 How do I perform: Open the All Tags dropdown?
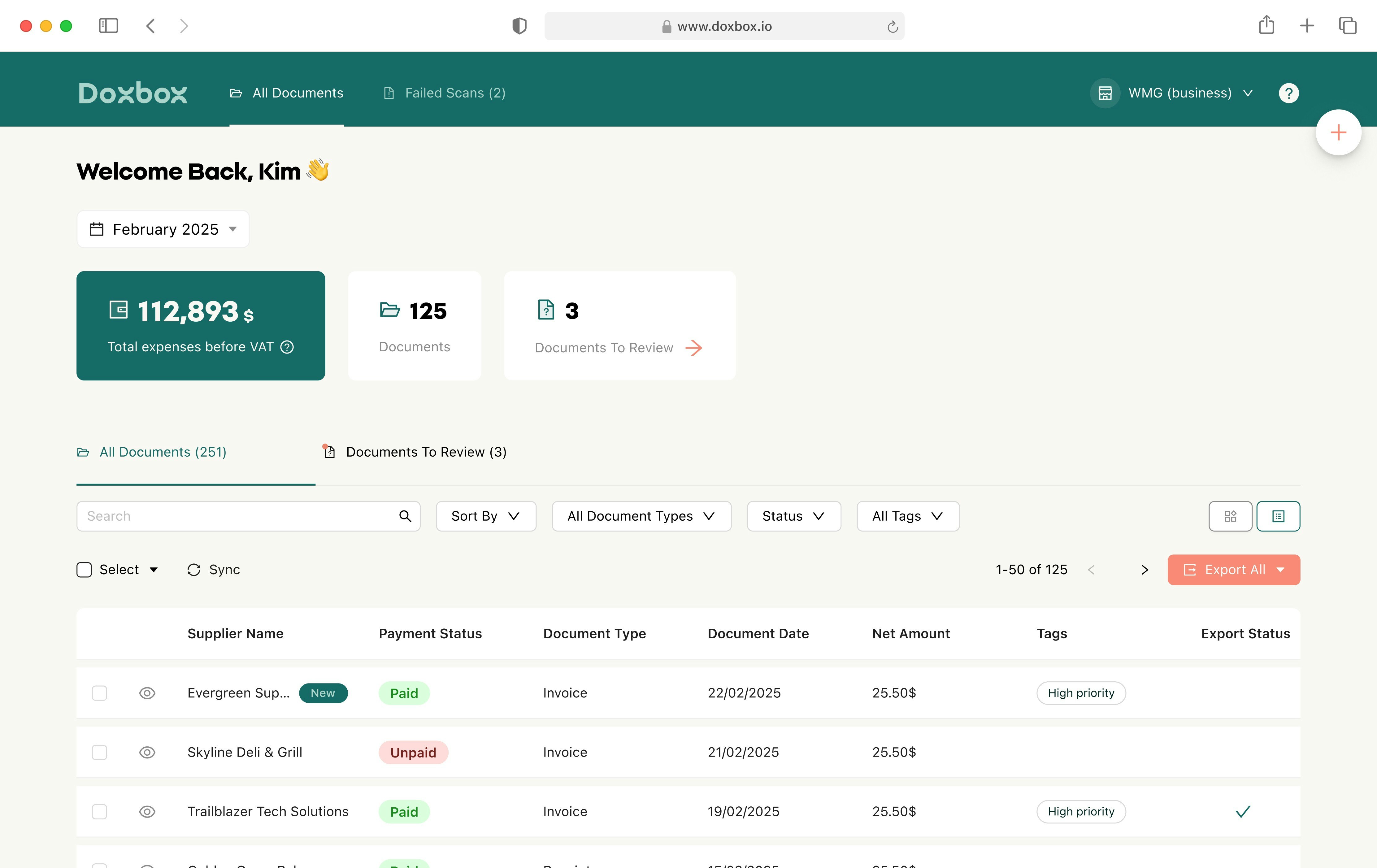click(x=907, y=516)
